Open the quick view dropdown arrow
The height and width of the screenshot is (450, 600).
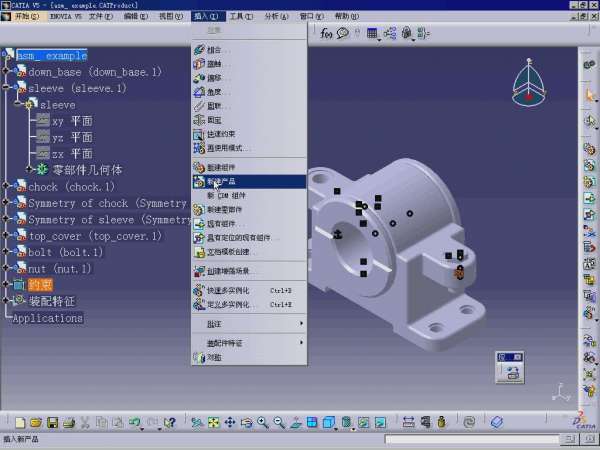click(x=336, y=429)
